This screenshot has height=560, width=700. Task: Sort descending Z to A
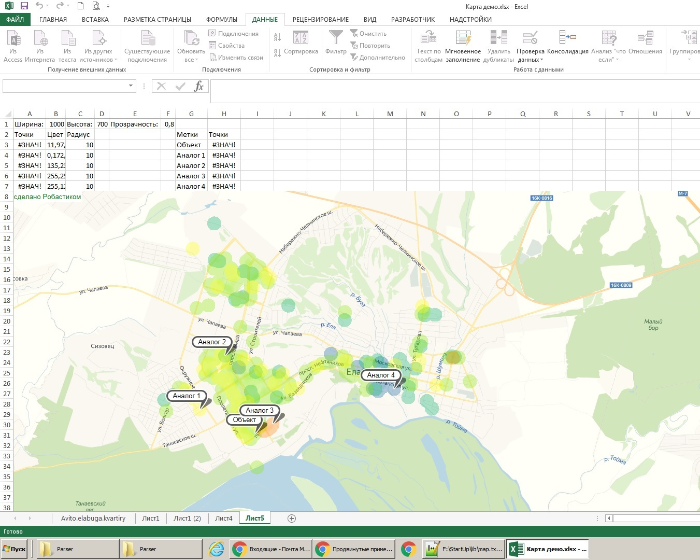point(277,53)
